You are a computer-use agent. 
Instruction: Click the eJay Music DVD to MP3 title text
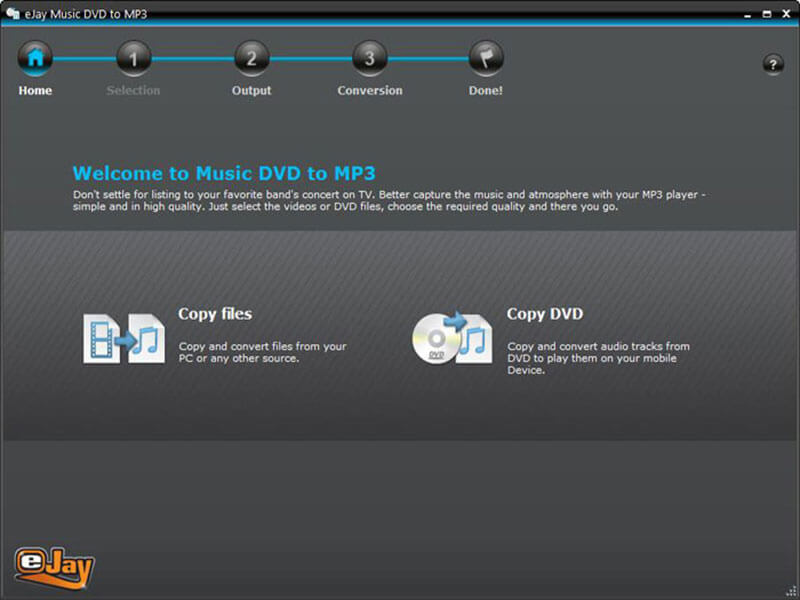pos(86,14)
